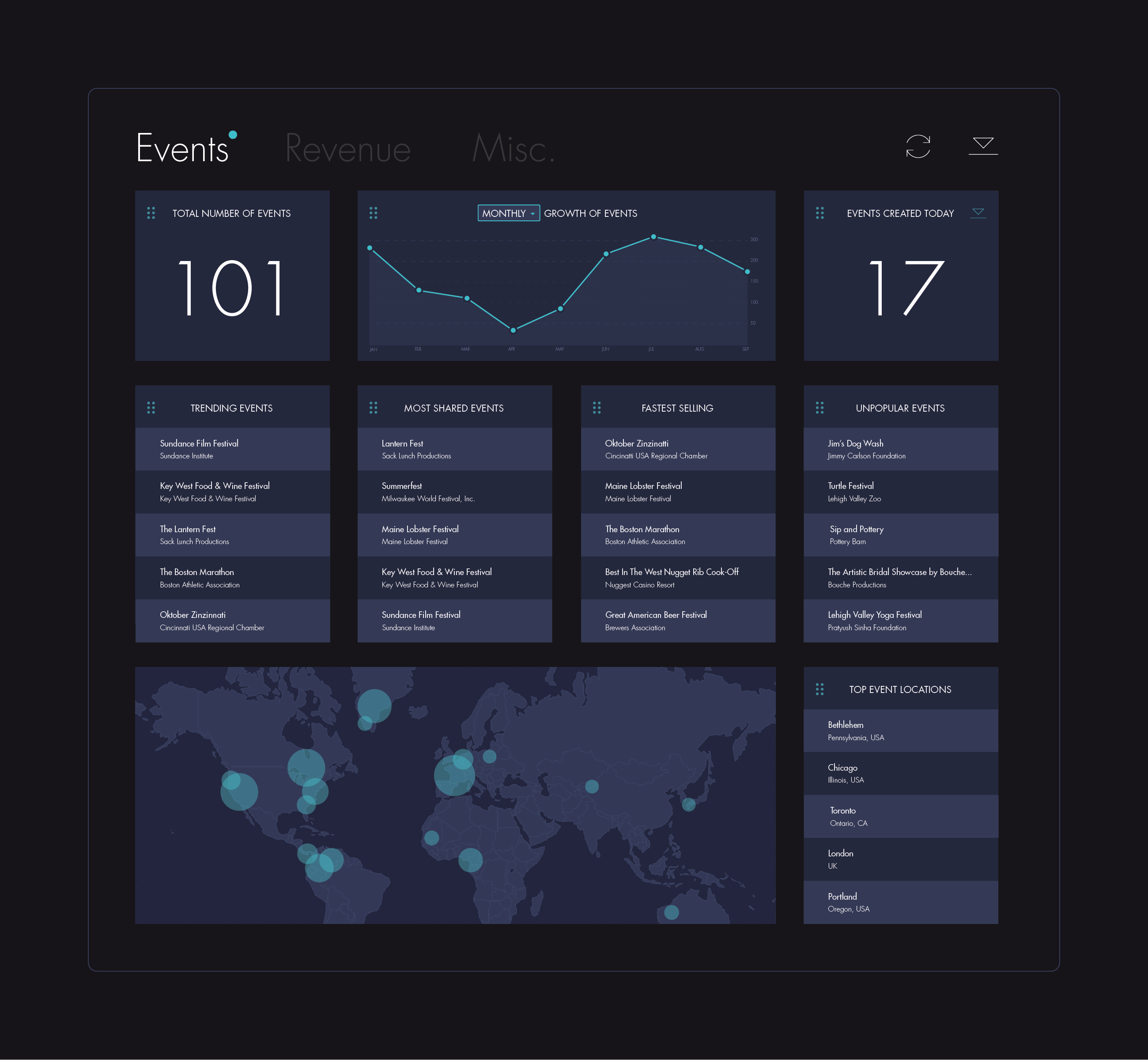Expand the Monthly selector arrow

(533, 213)
